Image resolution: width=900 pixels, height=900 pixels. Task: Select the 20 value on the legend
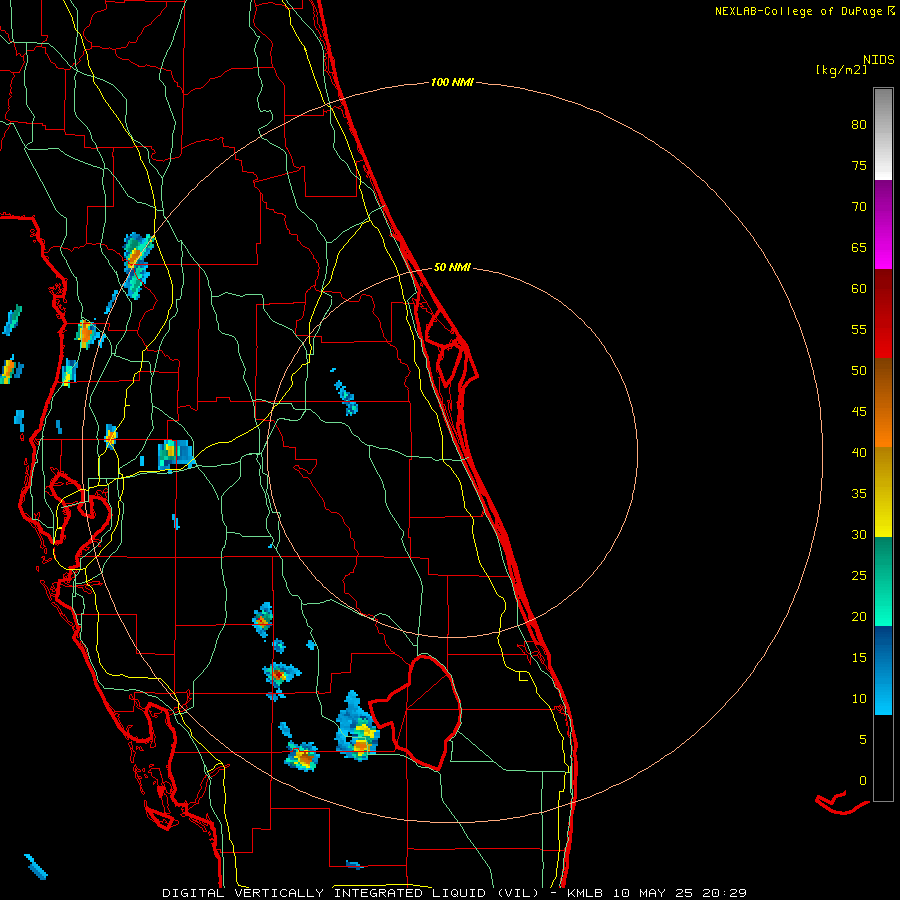[x=859, y=616]
